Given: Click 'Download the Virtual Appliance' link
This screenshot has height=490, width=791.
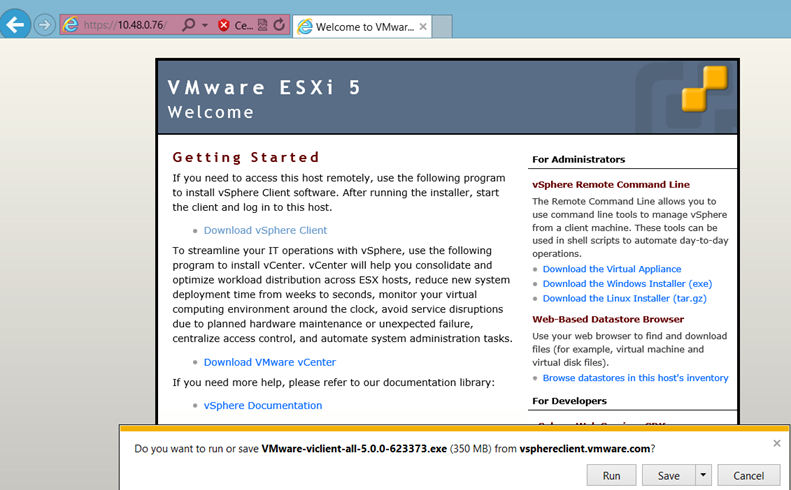Looking at the screenshot, I should 612,269.
